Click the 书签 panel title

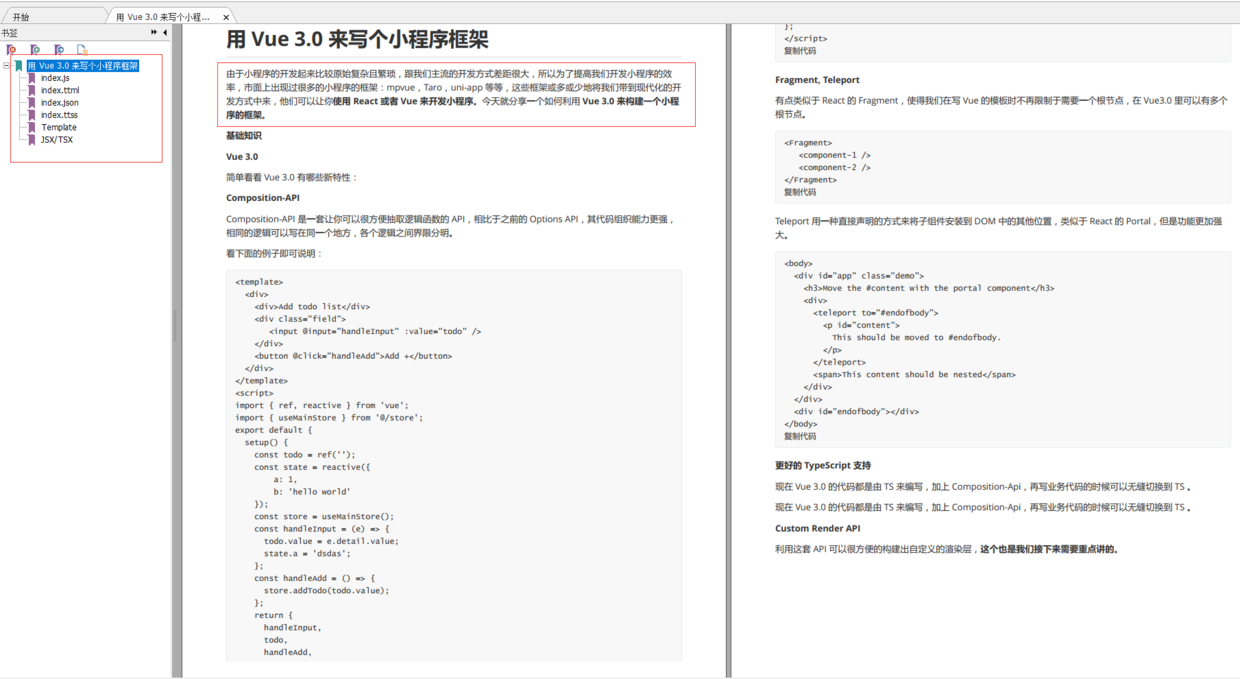pyautogui.click(x=10, y=33)
